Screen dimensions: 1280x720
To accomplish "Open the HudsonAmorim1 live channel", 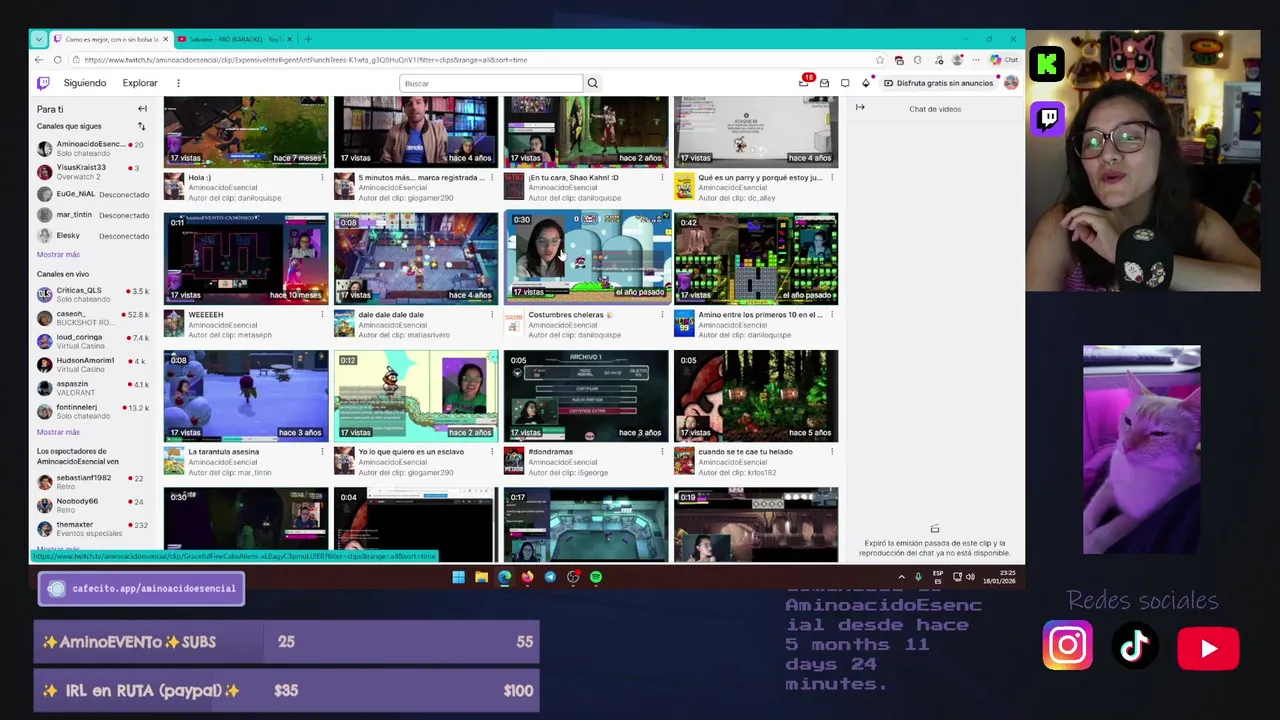I will pos(92,364).
